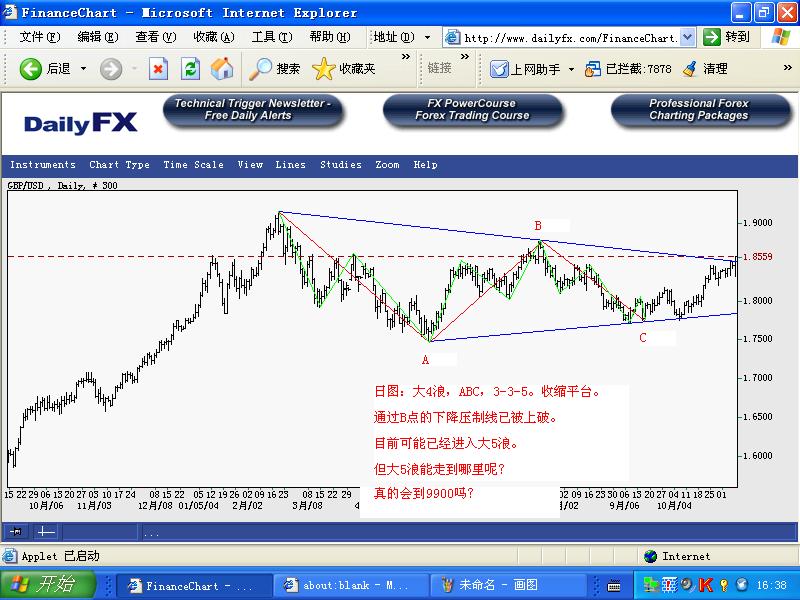Click the Search magnifier icon
This screenshot has width=800, height=600.
(x=260, y=69)
